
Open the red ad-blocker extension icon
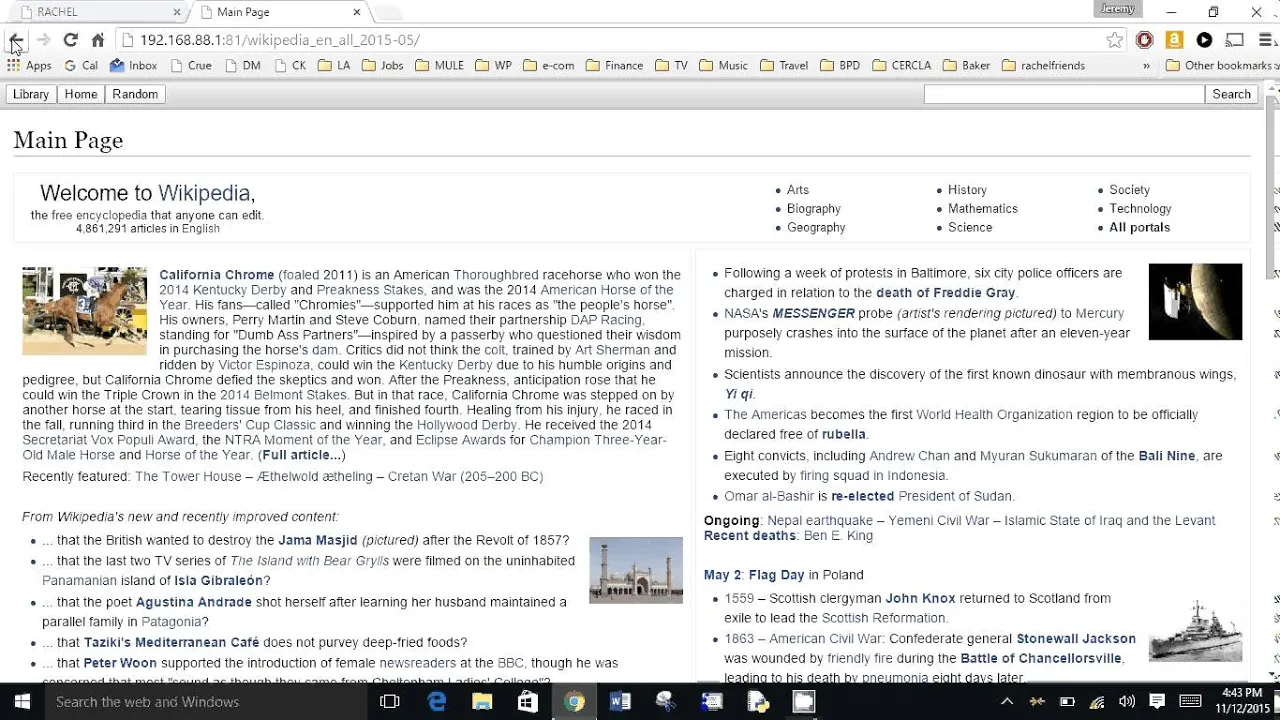(x=1144, y=40)
